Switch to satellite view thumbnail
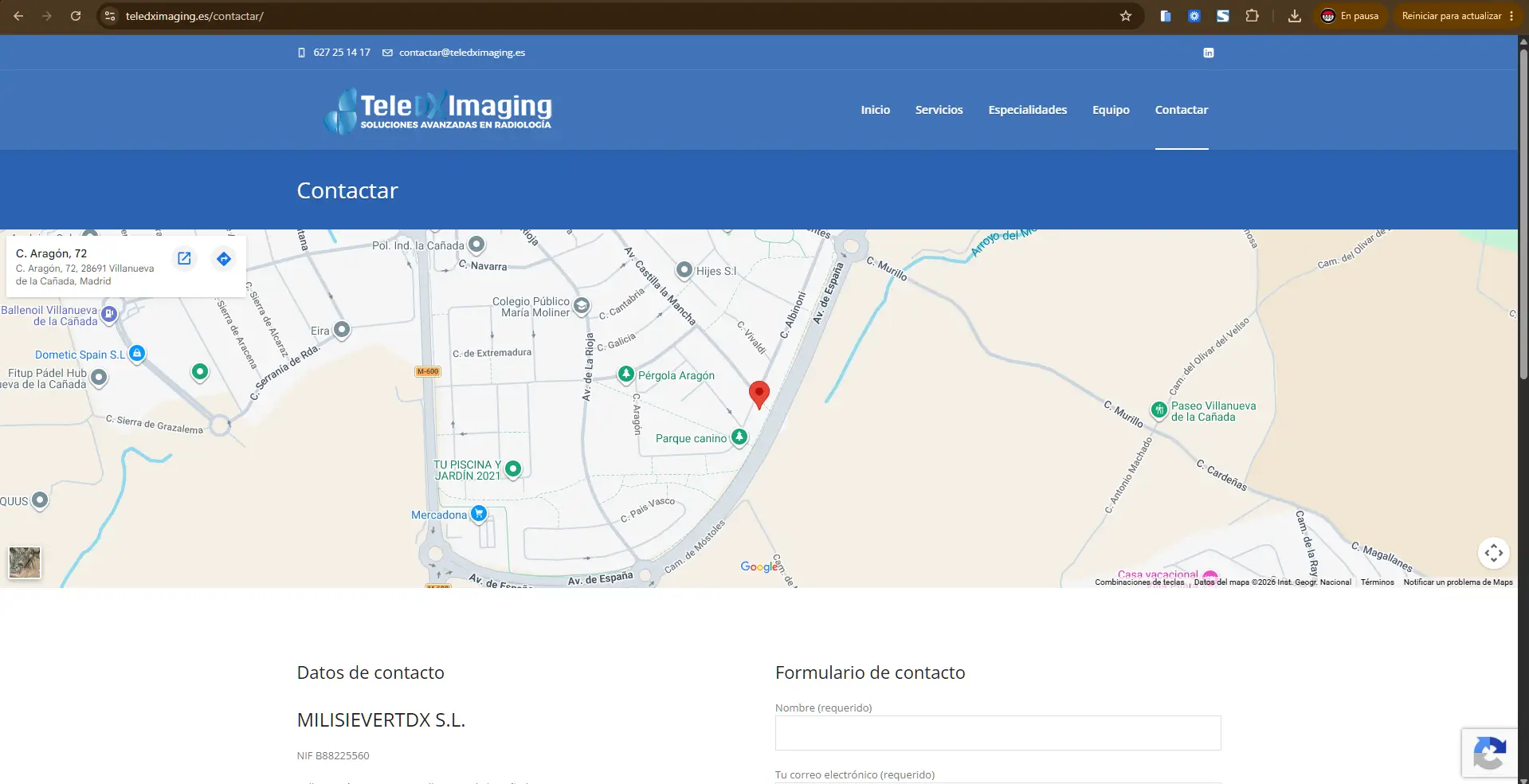The height and width of the screenshot is (784, 1529). point(25,563)
